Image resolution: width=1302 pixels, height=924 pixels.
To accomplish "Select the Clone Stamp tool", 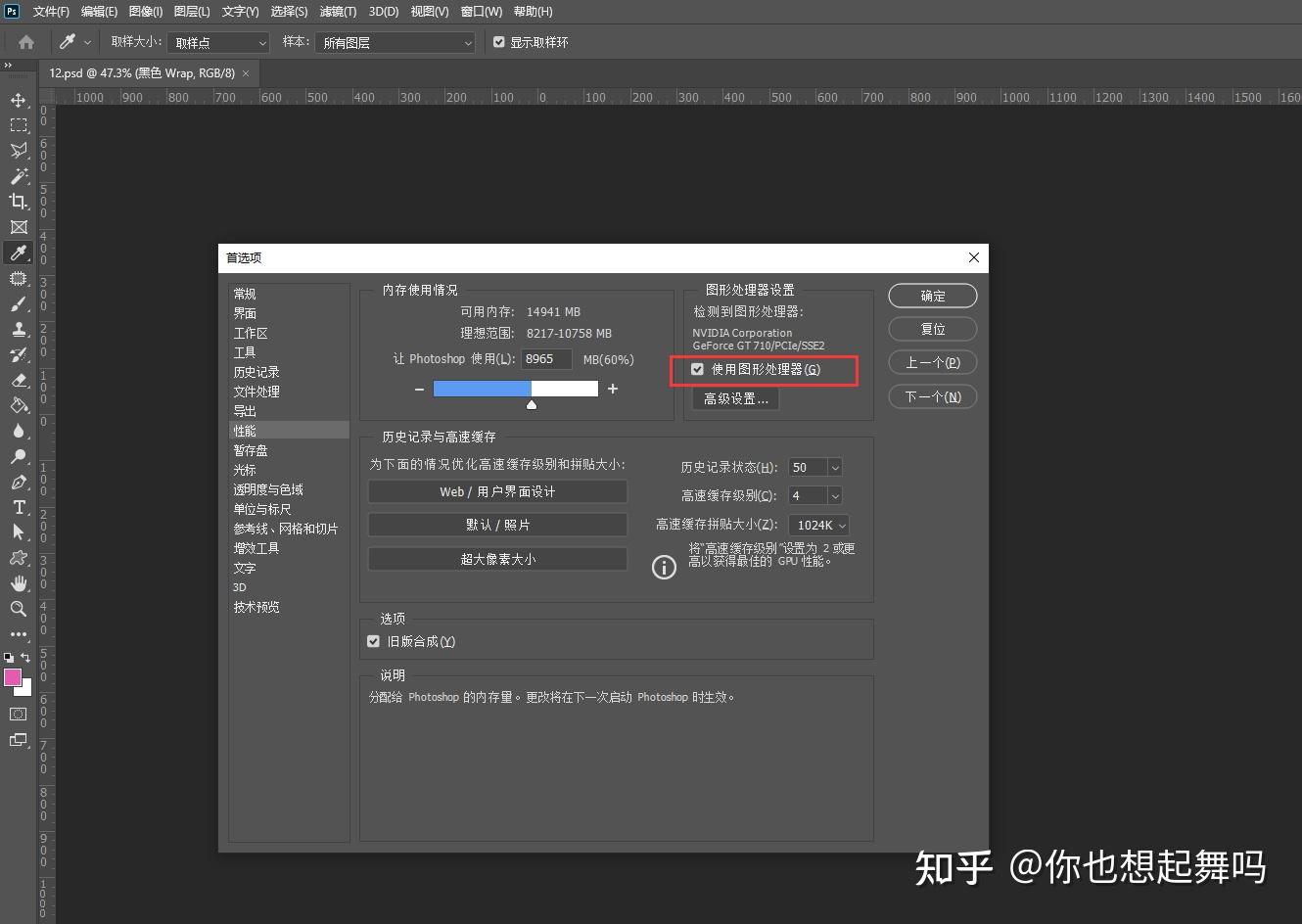I will [19, 330].
